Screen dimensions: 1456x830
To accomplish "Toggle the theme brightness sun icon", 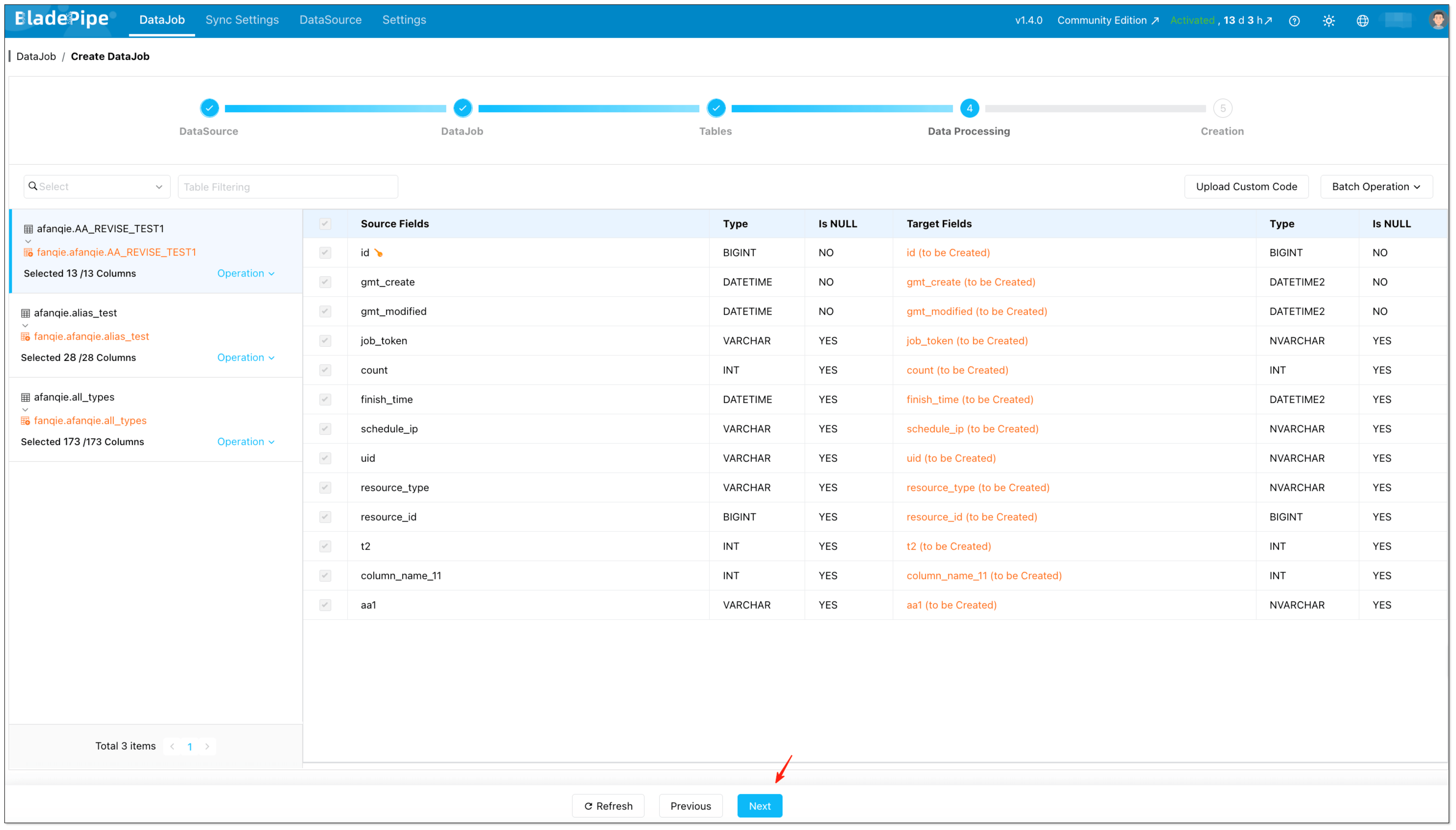I will tap(1329, 21).
